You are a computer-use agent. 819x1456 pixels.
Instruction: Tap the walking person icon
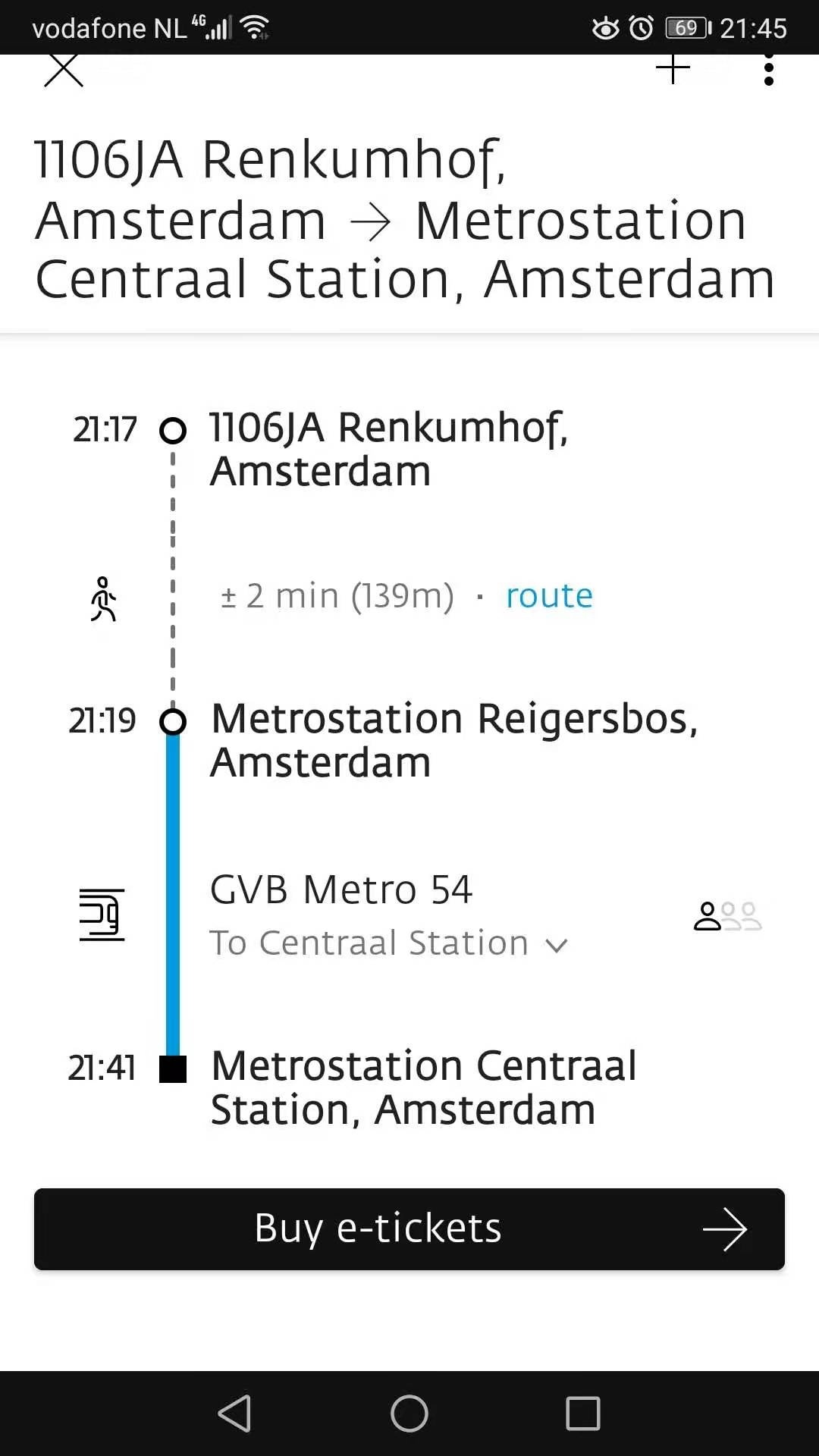coord(103,599)
